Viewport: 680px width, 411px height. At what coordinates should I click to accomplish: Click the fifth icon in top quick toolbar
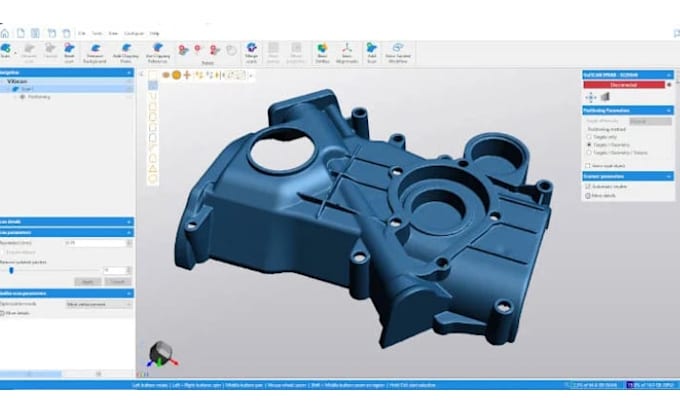[x=66, y=33]
